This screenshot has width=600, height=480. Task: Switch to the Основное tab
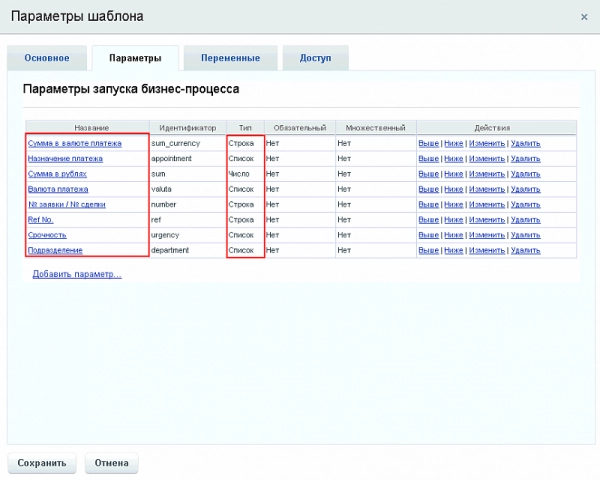point(46,58)
